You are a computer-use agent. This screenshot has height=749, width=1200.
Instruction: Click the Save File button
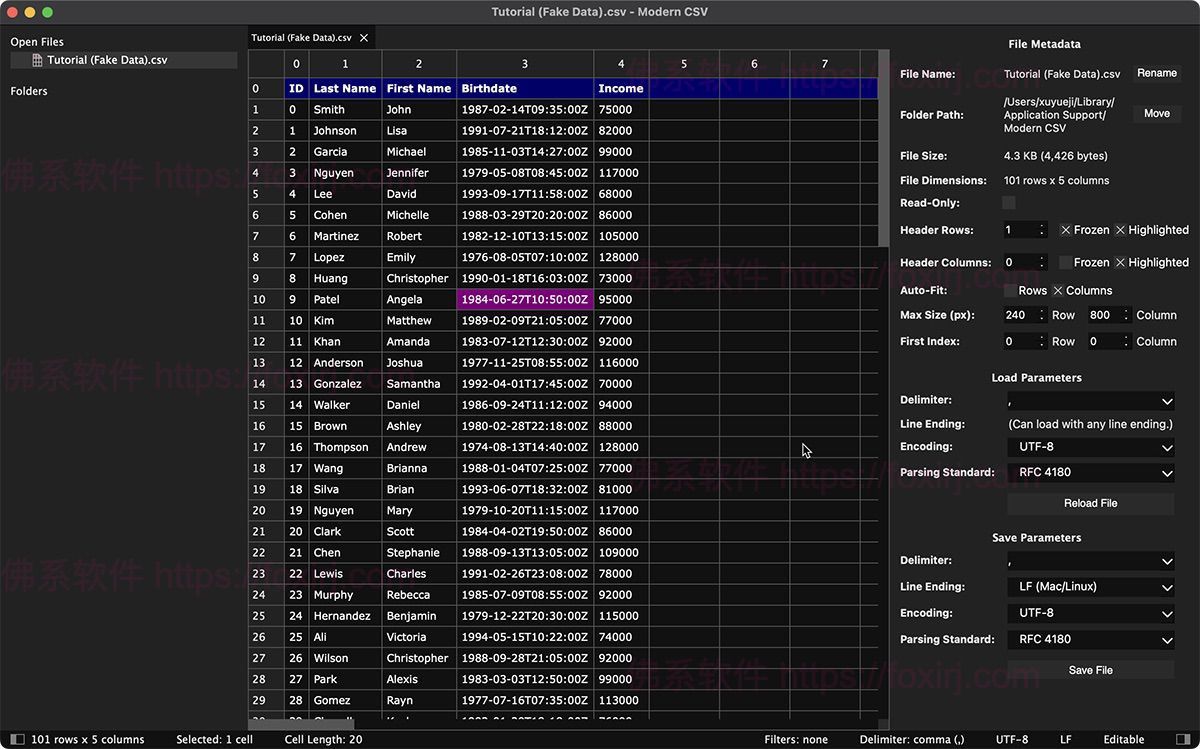[1090, 670]
